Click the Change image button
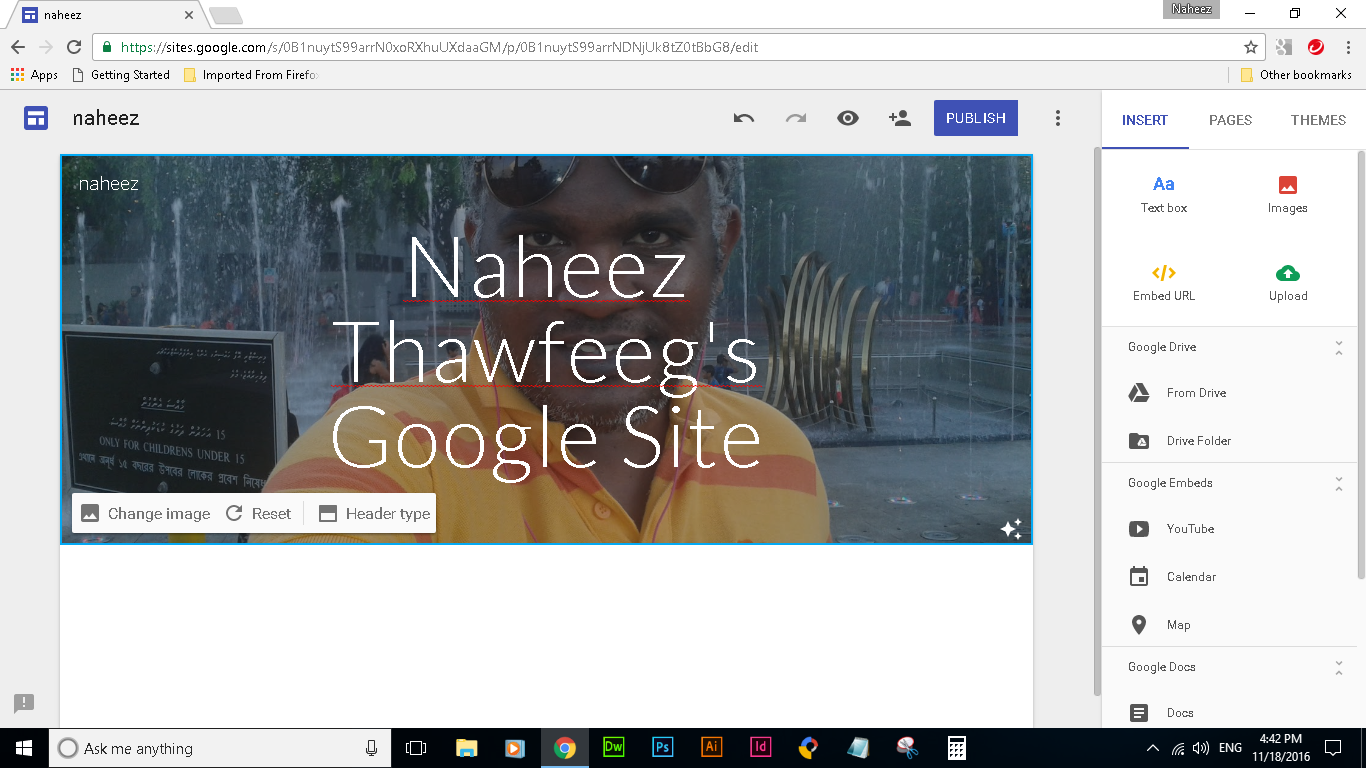This screenshot has width=1366, height=768. click(x=146, y=513)
